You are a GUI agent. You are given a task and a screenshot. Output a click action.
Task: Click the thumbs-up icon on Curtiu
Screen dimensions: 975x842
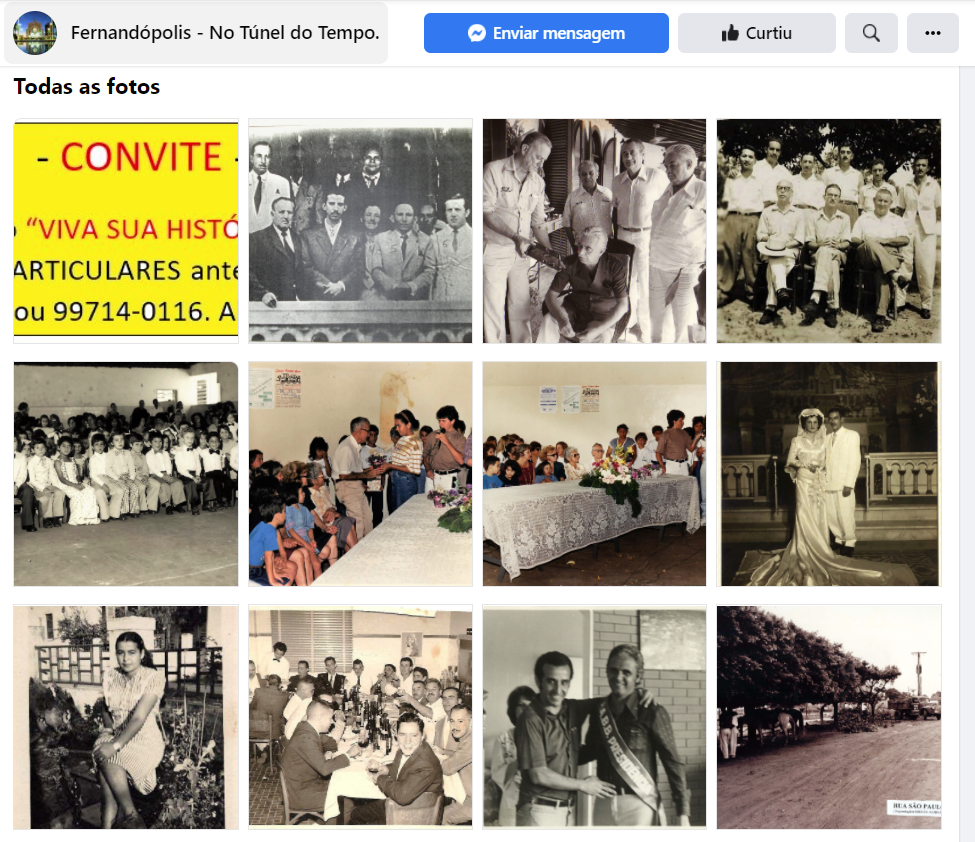pyautogui.click(x=730, y=33)
